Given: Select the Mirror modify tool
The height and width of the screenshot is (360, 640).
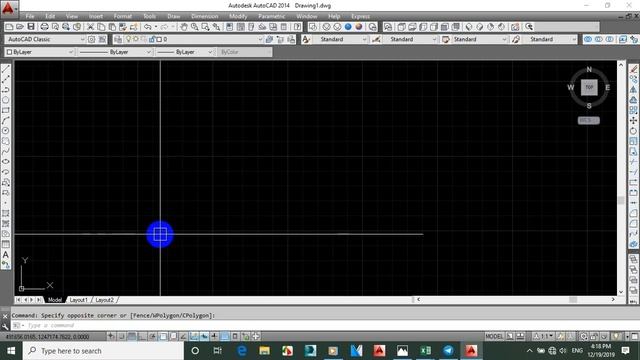Looking at the screenshot, I should (633, 89).
